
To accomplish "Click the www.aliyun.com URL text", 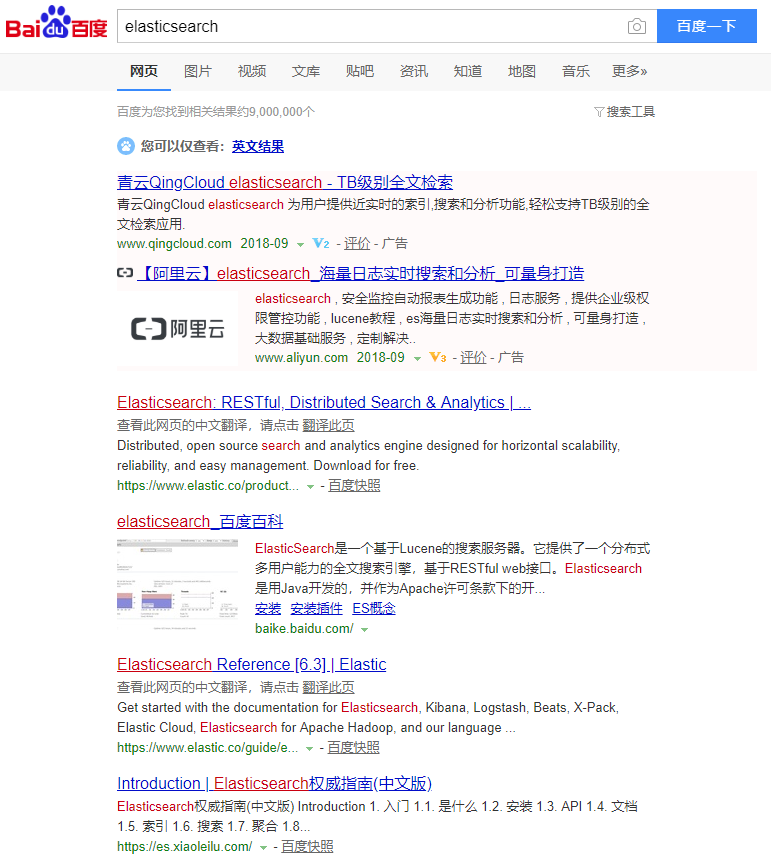I will pos(301,357).
